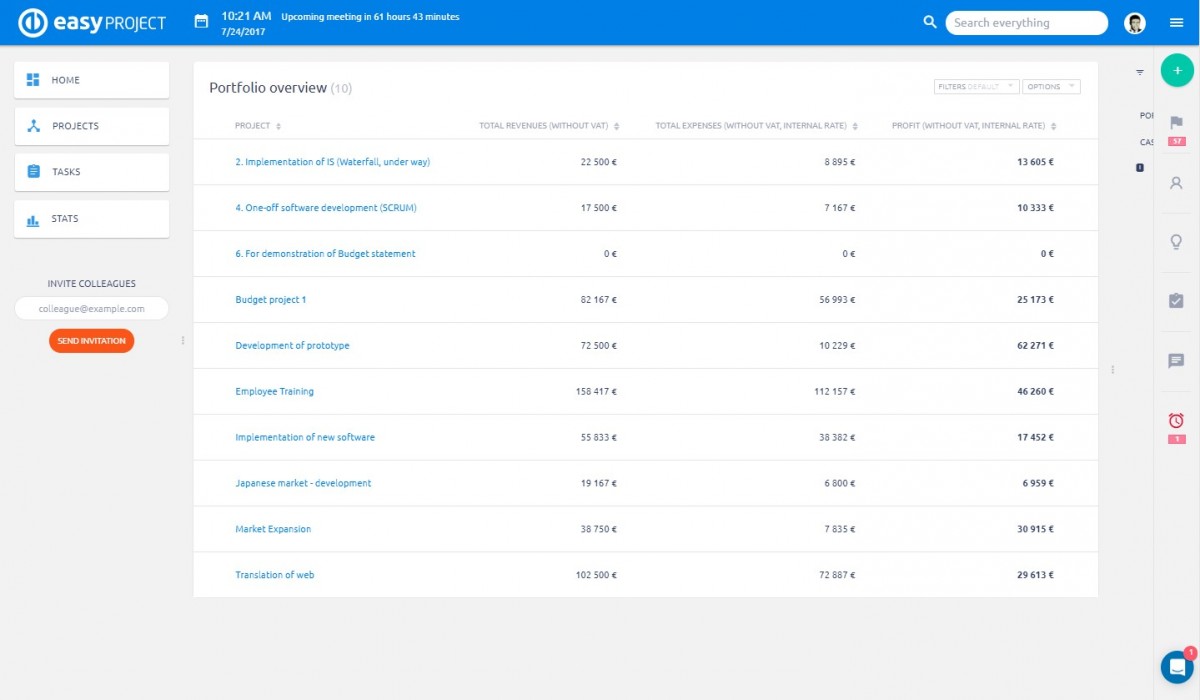Viewport: 1200px width, 700px height.
Task: Click the colleague email input field
Action: point(91,309)
